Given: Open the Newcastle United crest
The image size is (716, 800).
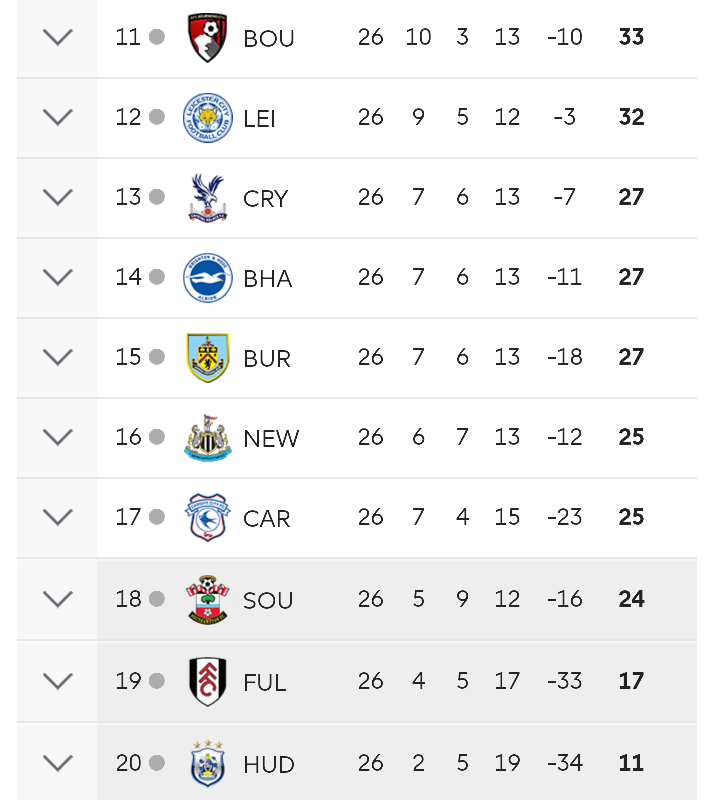Looking at the screenshot, I should tap(208, 438).
